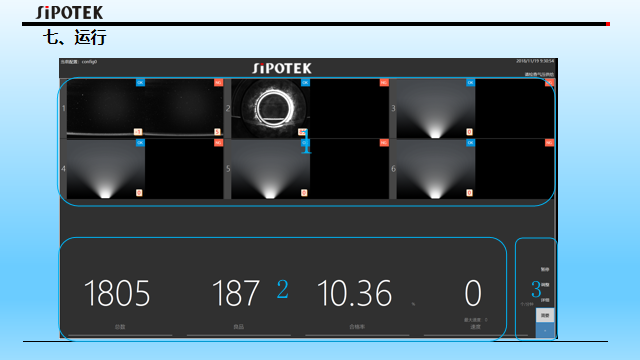Click the OK badge on camera 3
Image resolution: width=640 pixels, height=360 pixels.
tap(470, 82)
